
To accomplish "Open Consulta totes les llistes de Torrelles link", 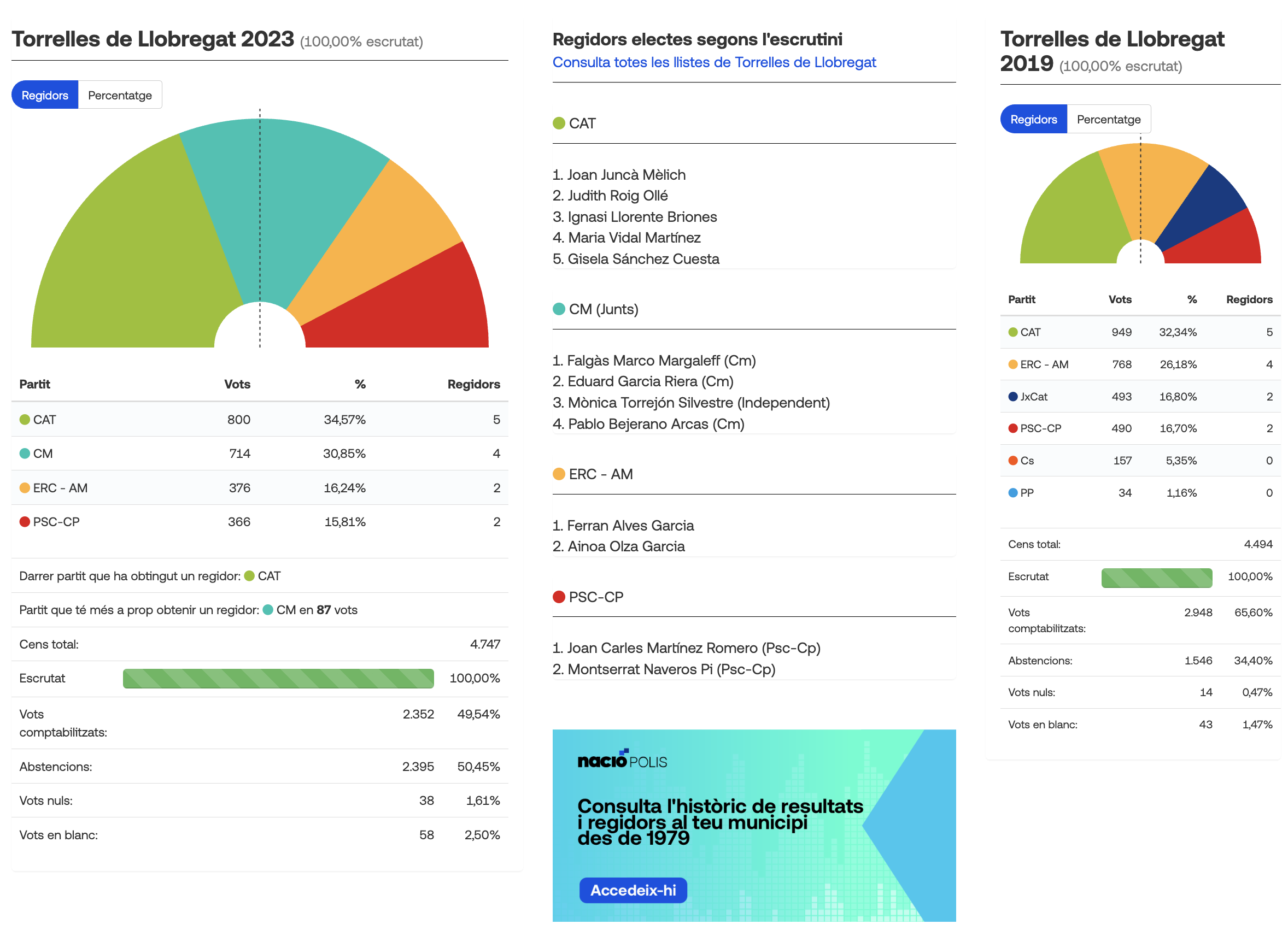I will click(714, 62).
